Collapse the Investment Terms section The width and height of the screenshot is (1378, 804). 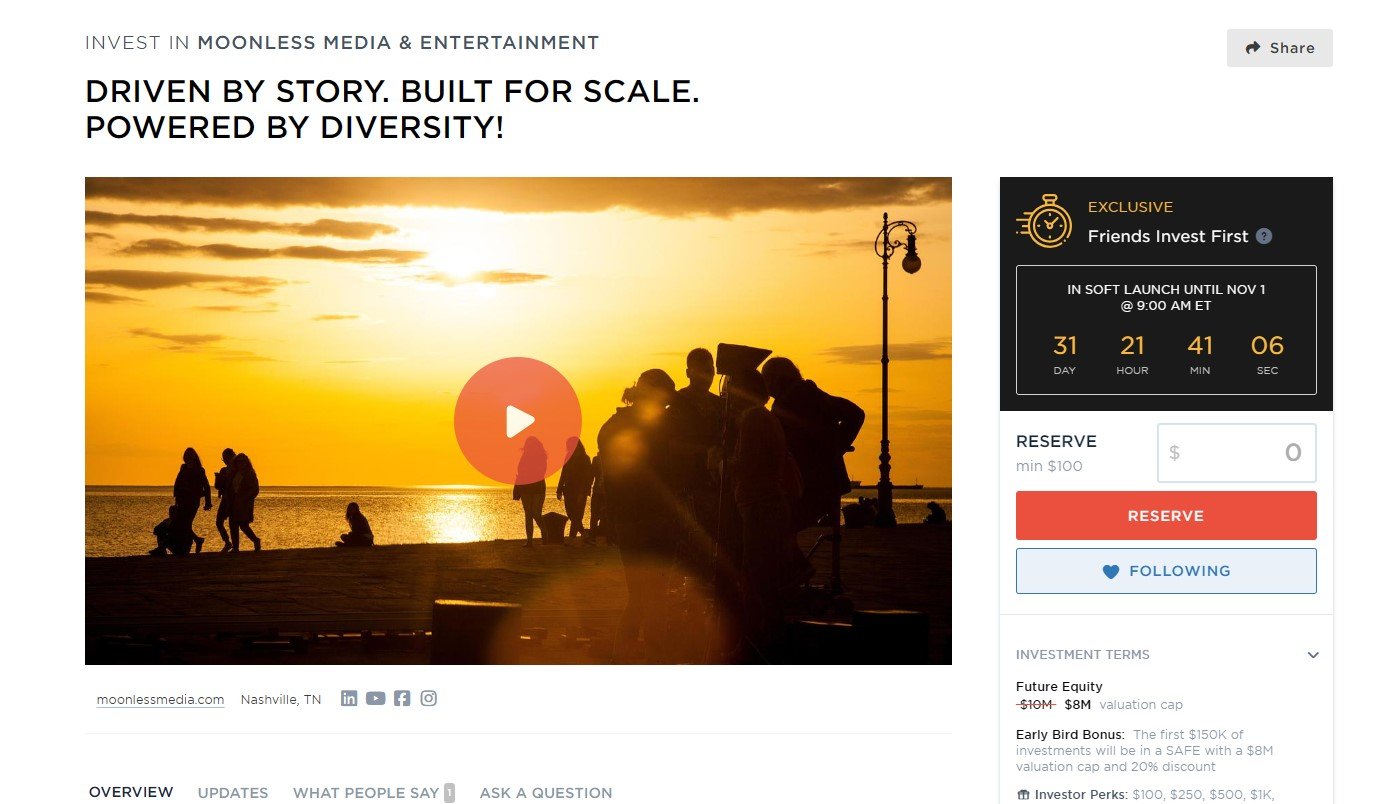(1313, 655)
